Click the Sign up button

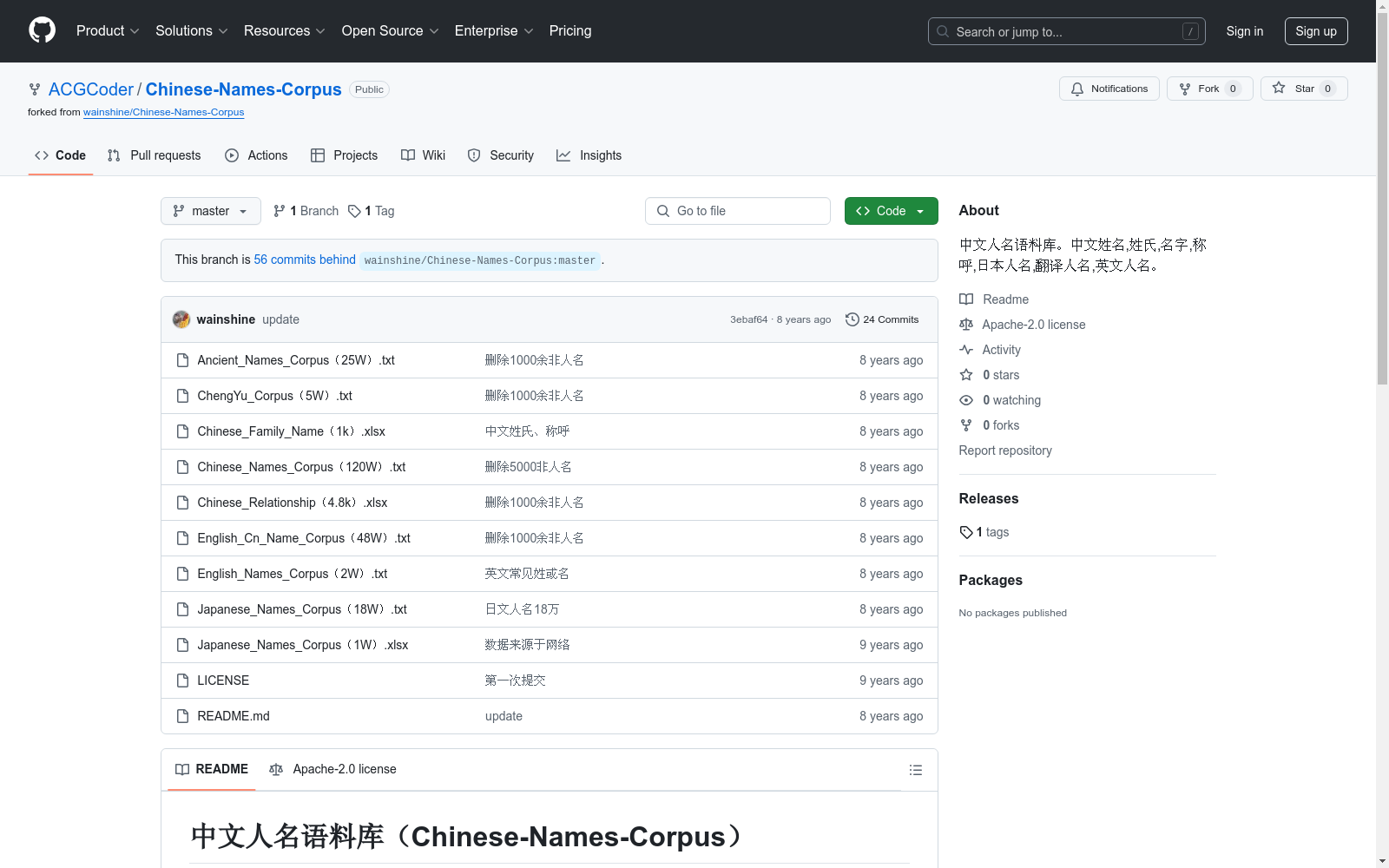point(1316,31)
